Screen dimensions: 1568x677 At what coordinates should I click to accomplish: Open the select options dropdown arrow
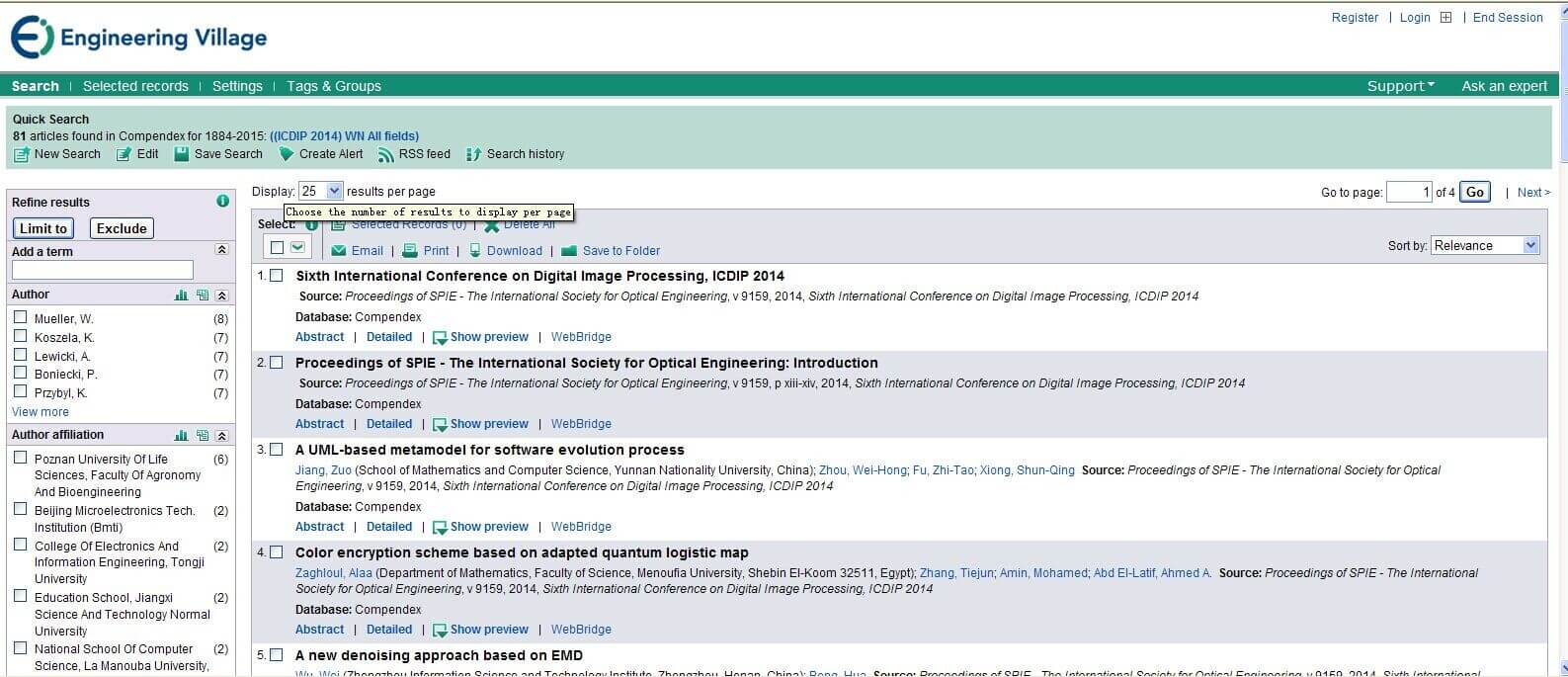297,247
